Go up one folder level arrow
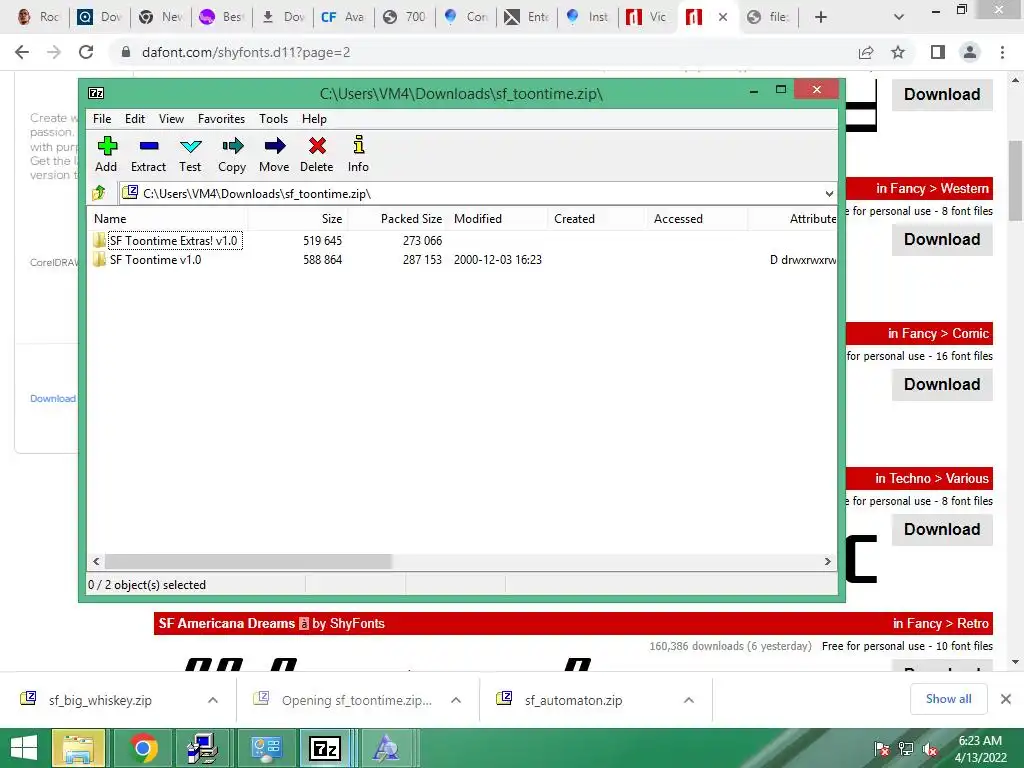Screen dimensions: 1024x768 click(99, 193)
